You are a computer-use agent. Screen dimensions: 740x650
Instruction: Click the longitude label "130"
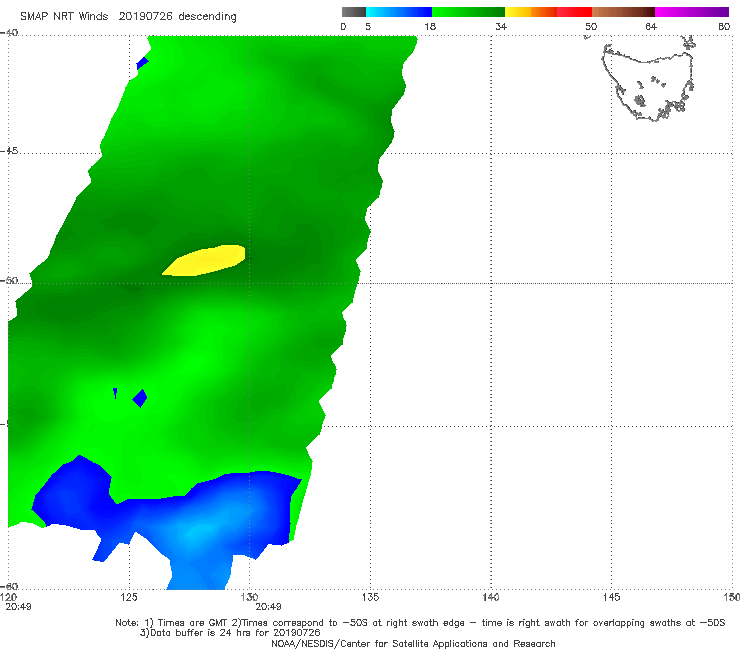click(x=249, y=597)
